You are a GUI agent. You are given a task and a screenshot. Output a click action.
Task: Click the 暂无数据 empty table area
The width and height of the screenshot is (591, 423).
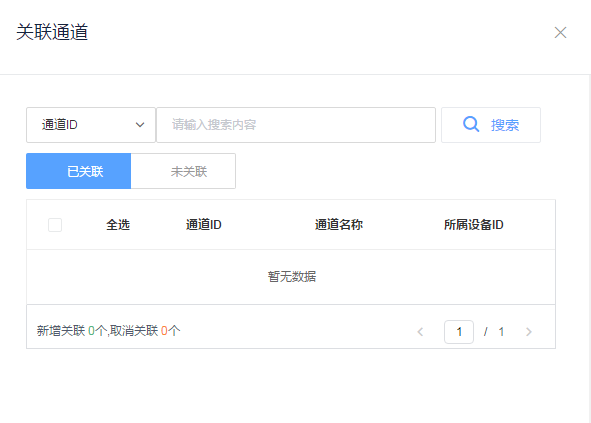click(x=292, y=277)
